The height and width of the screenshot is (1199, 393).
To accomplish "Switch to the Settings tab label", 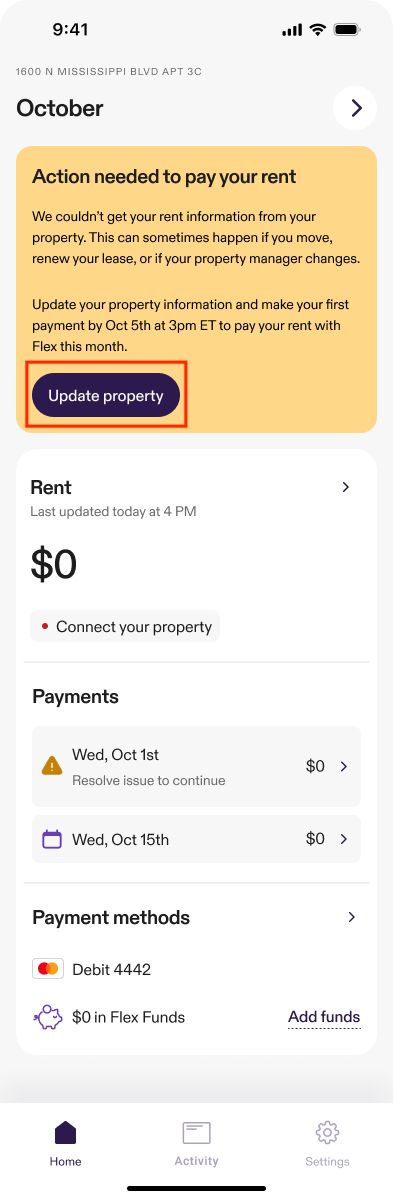I will click(327, 1162).
